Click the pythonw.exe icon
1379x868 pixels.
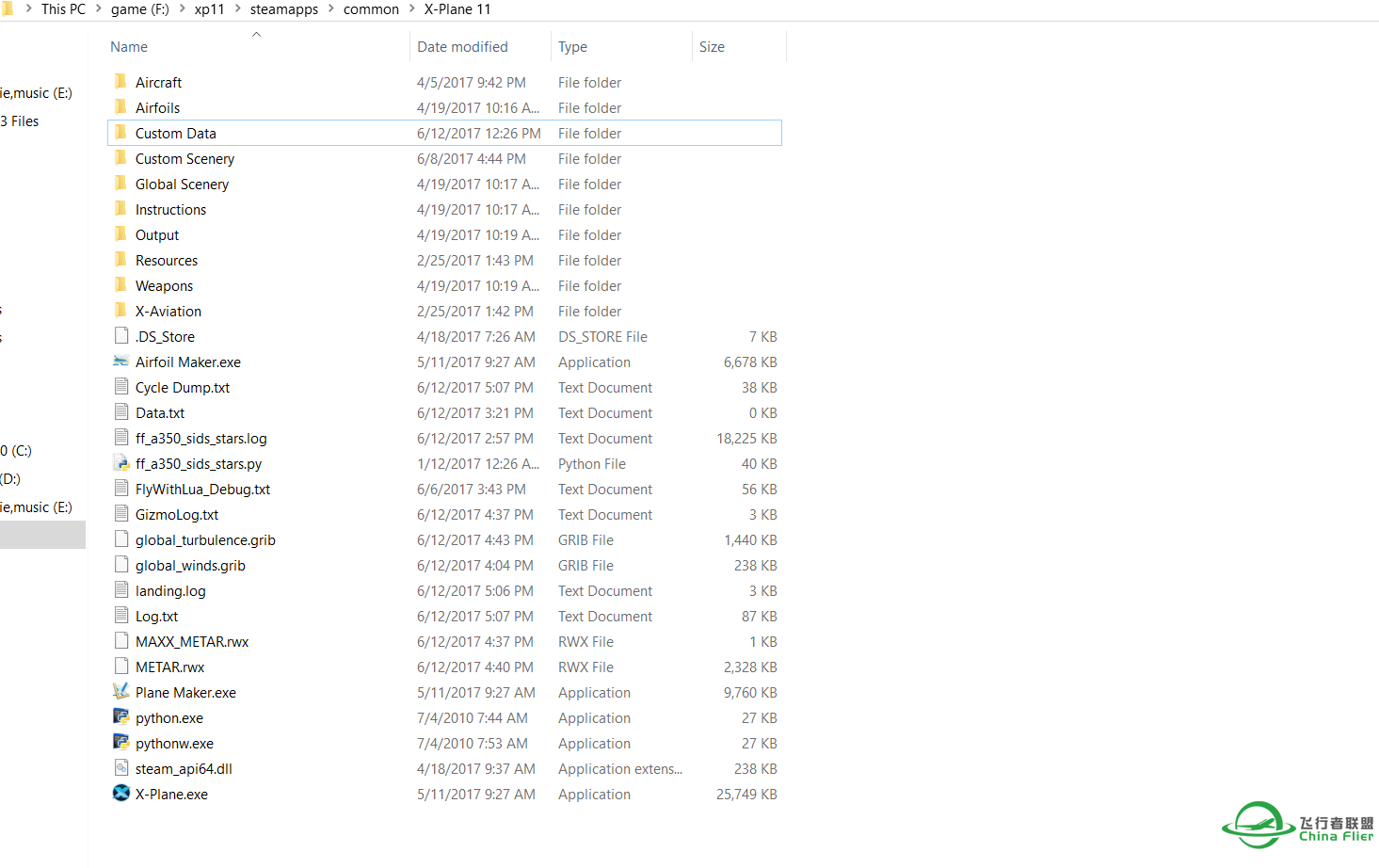coord(120,743)
